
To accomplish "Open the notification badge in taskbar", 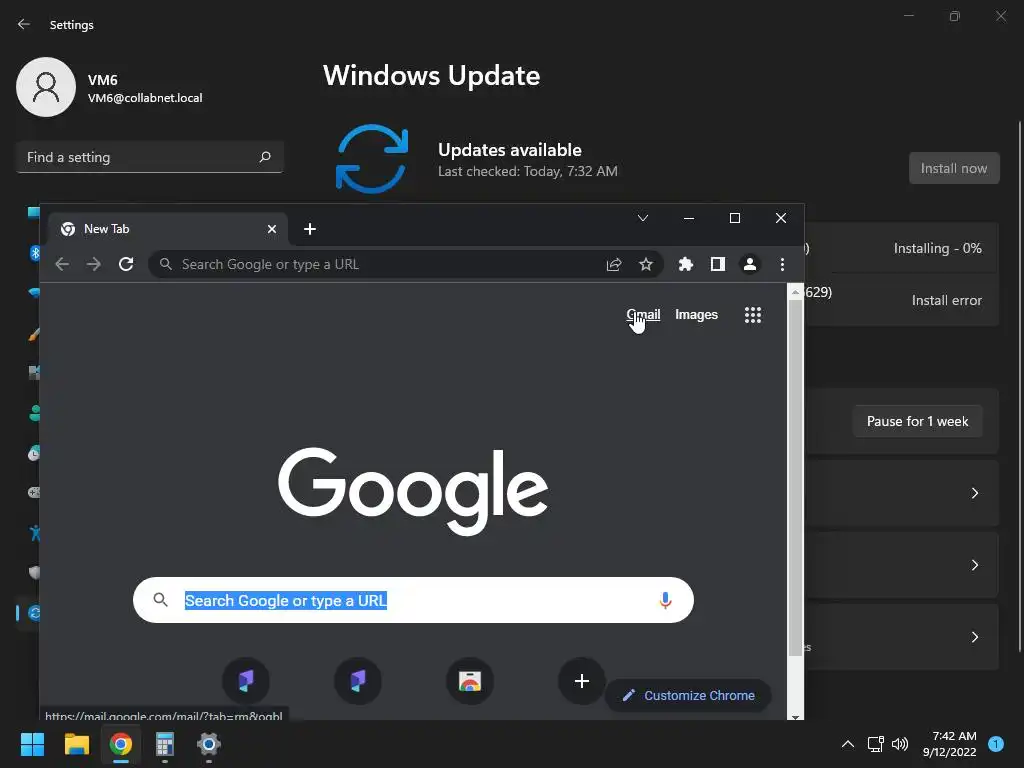I will click(996, 744).
